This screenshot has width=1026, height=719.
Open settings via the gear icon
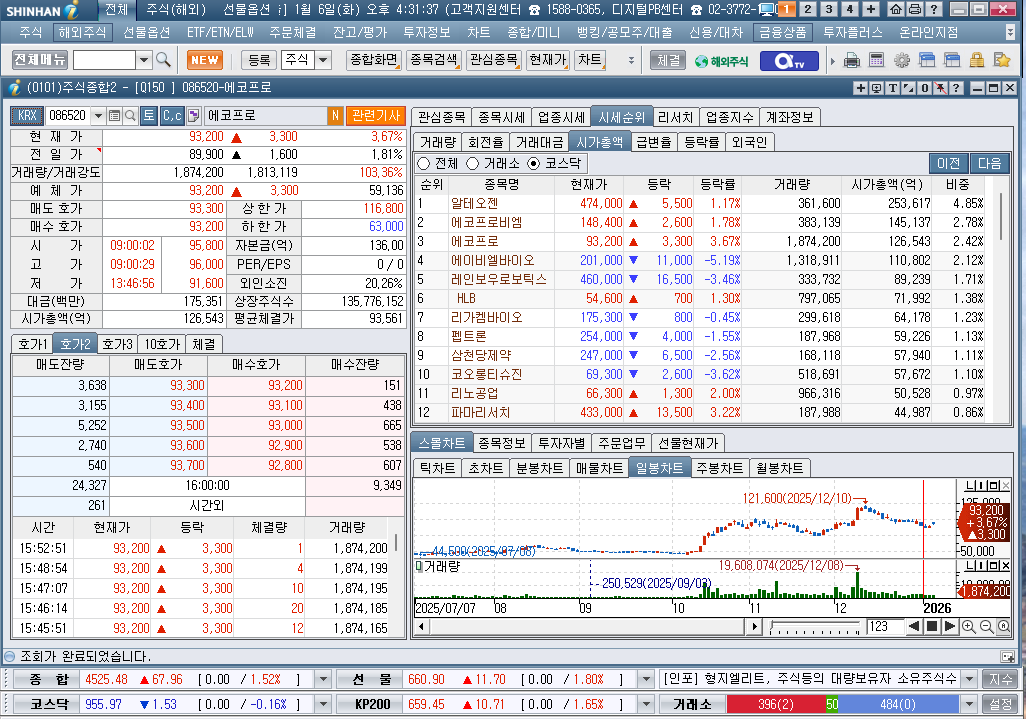pyautogui.click(x=902, y=61)
